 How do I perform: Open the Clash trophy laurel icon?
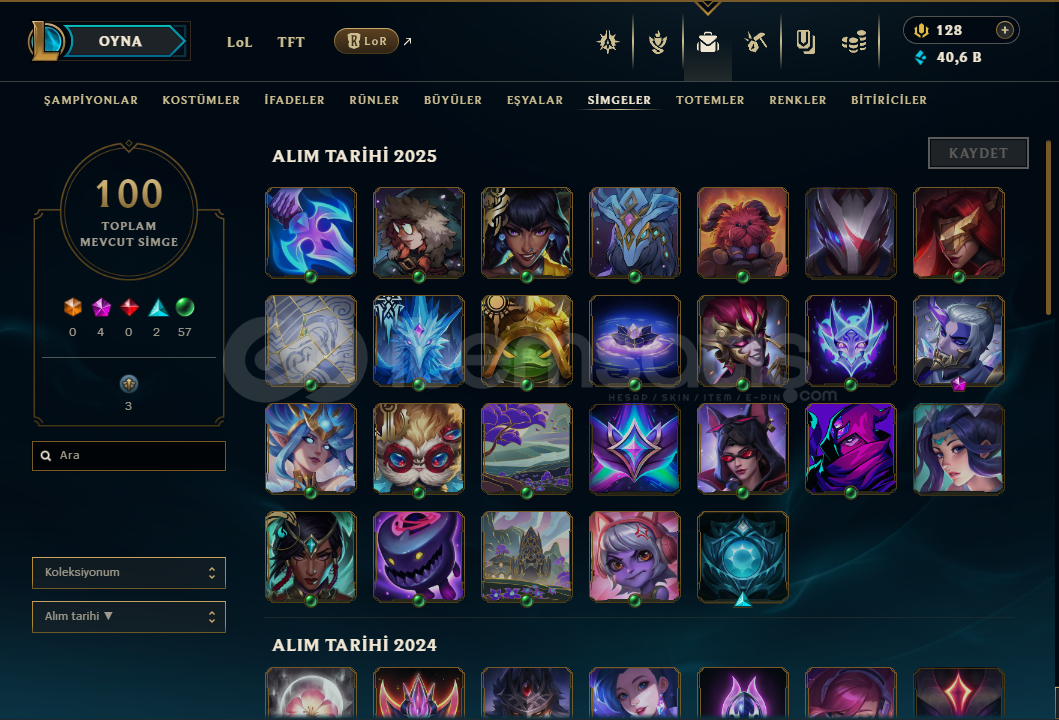[x=658, y=43]
